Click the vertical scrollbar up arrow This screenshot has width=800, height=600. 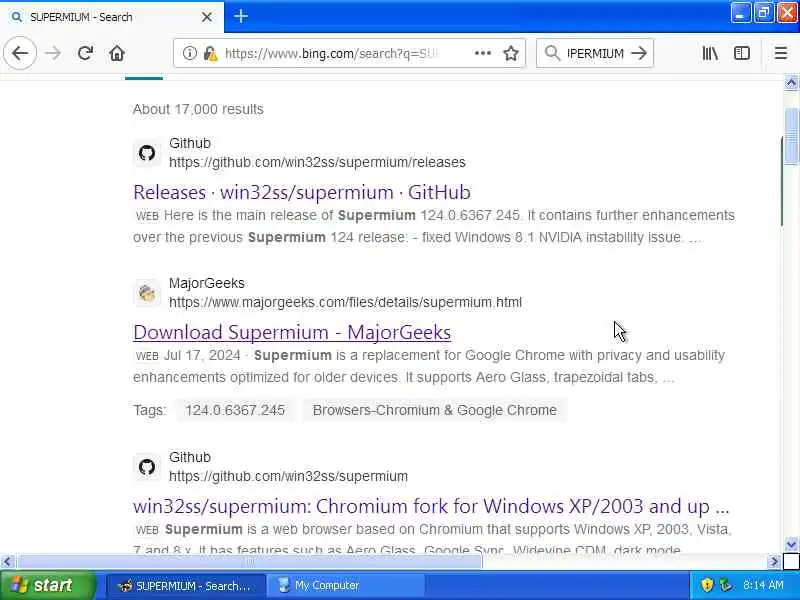791,82
